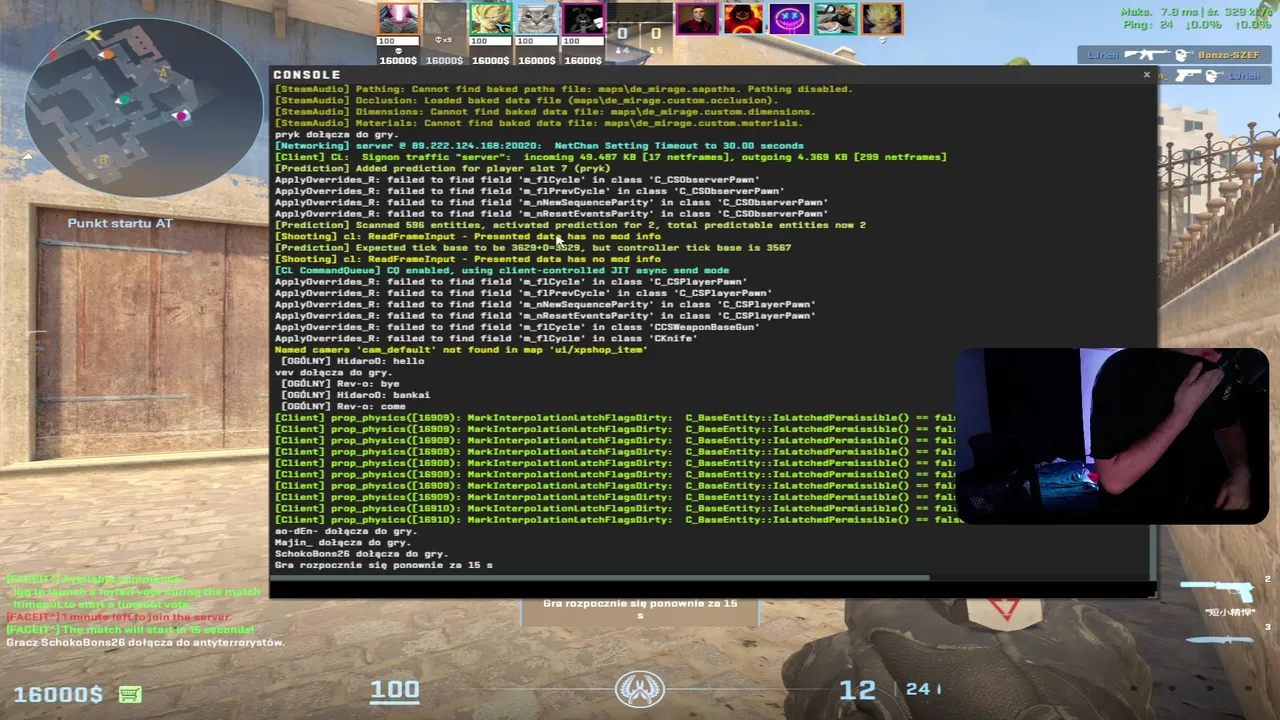The width and height of the screenshot is (1280, 720).
Task: Click the streamer webcam overlay
Action: 1112,436
